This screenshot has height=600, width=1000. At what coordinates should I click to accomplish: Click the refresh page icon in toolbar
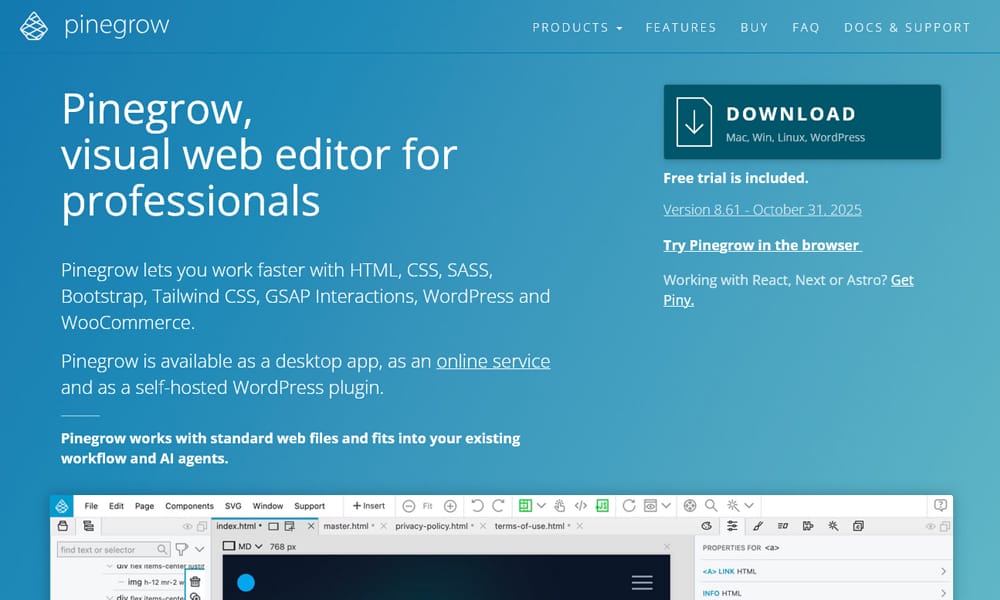[628, 506]
